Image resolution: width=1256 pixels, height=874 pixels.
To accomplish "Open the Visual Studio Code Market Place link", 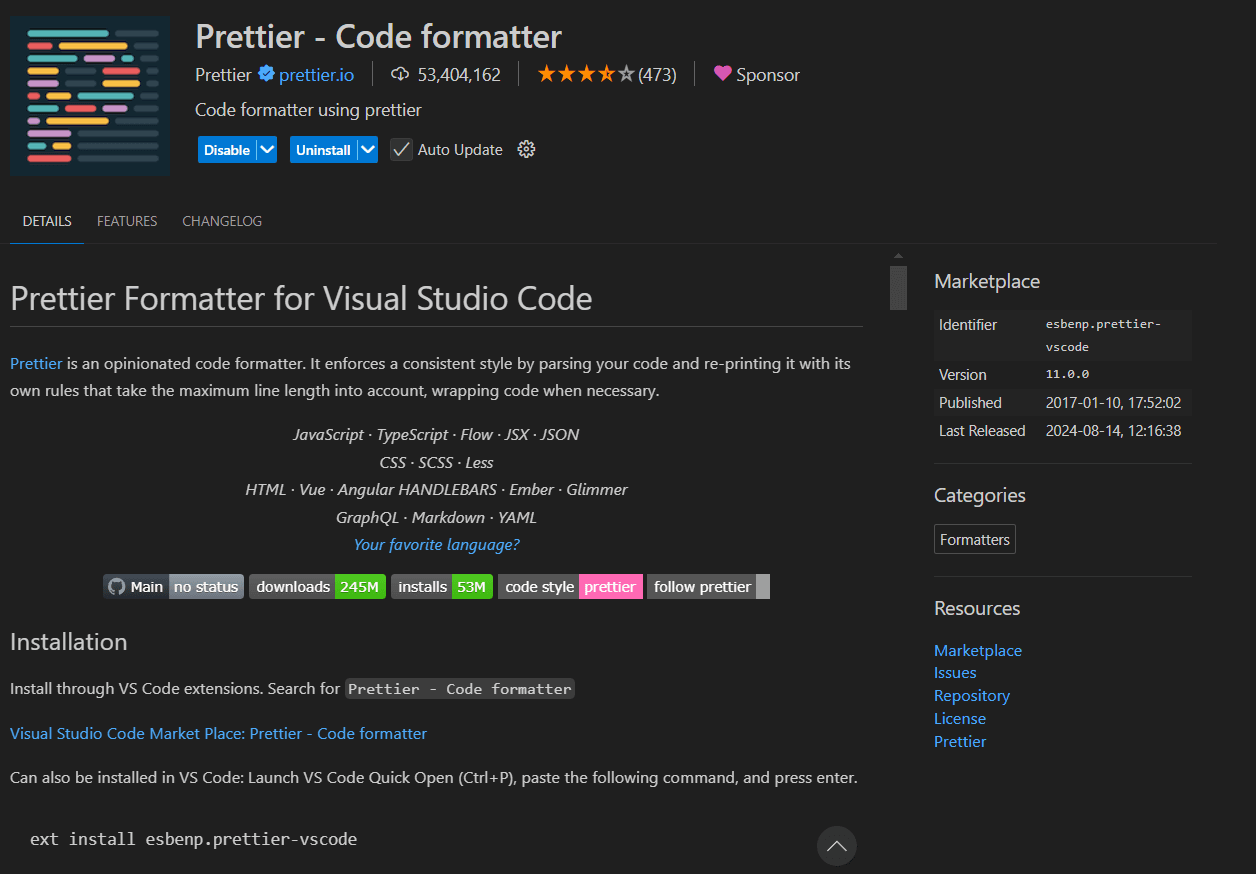I will click(x=218, y=734).
